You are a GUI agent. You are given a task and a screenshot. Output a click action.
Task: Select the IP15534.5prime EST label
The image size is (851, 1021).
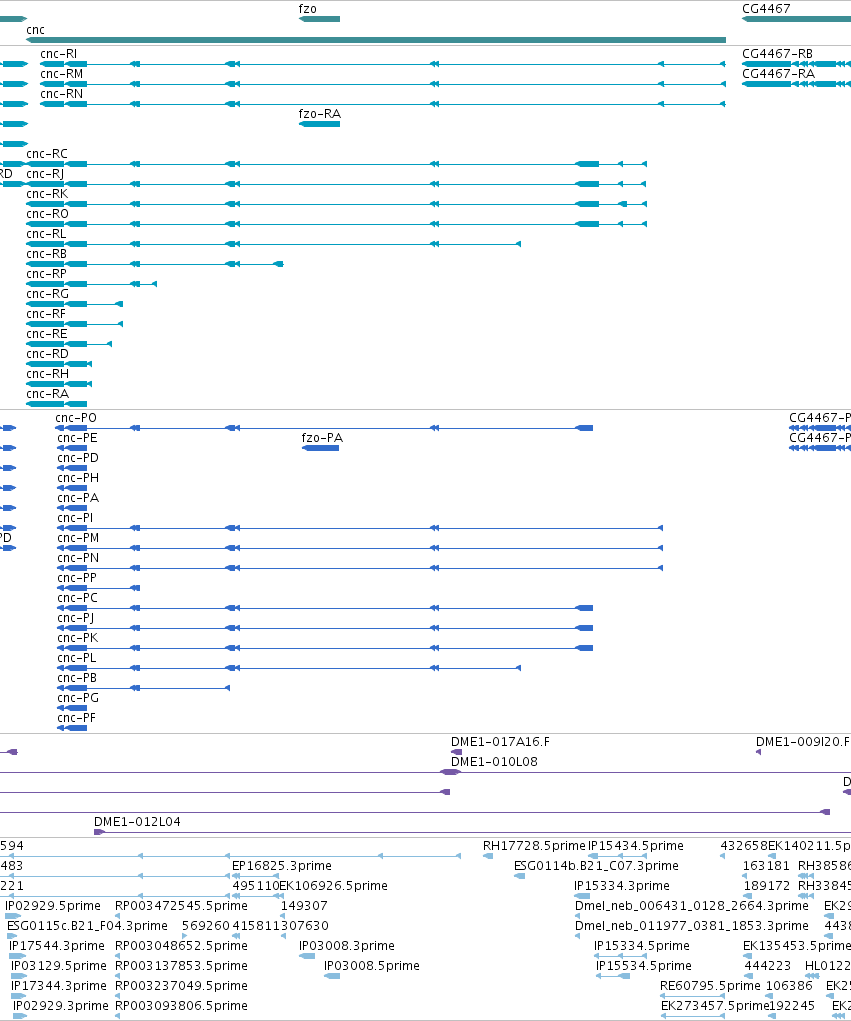point(644,966)
